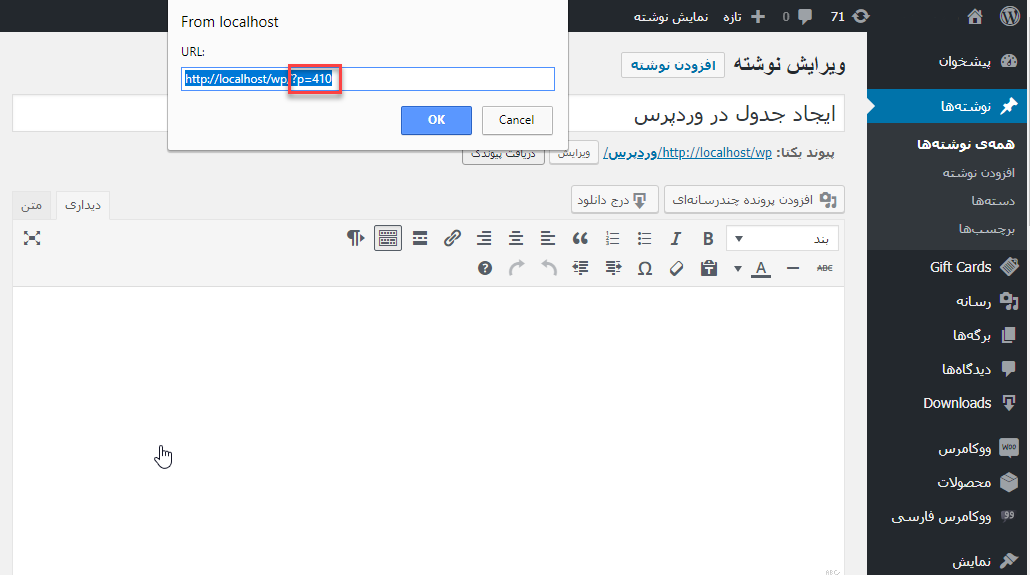This screenshot has height=575, width=1030.
Task: Redo the last edit
Action: (516, 268)
